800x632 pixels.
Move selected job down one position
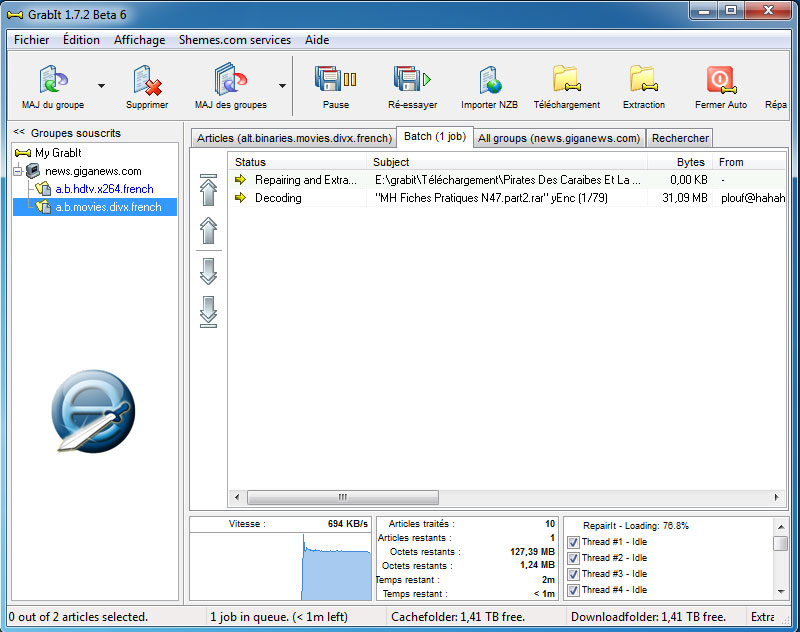click(x=208, y=271)
